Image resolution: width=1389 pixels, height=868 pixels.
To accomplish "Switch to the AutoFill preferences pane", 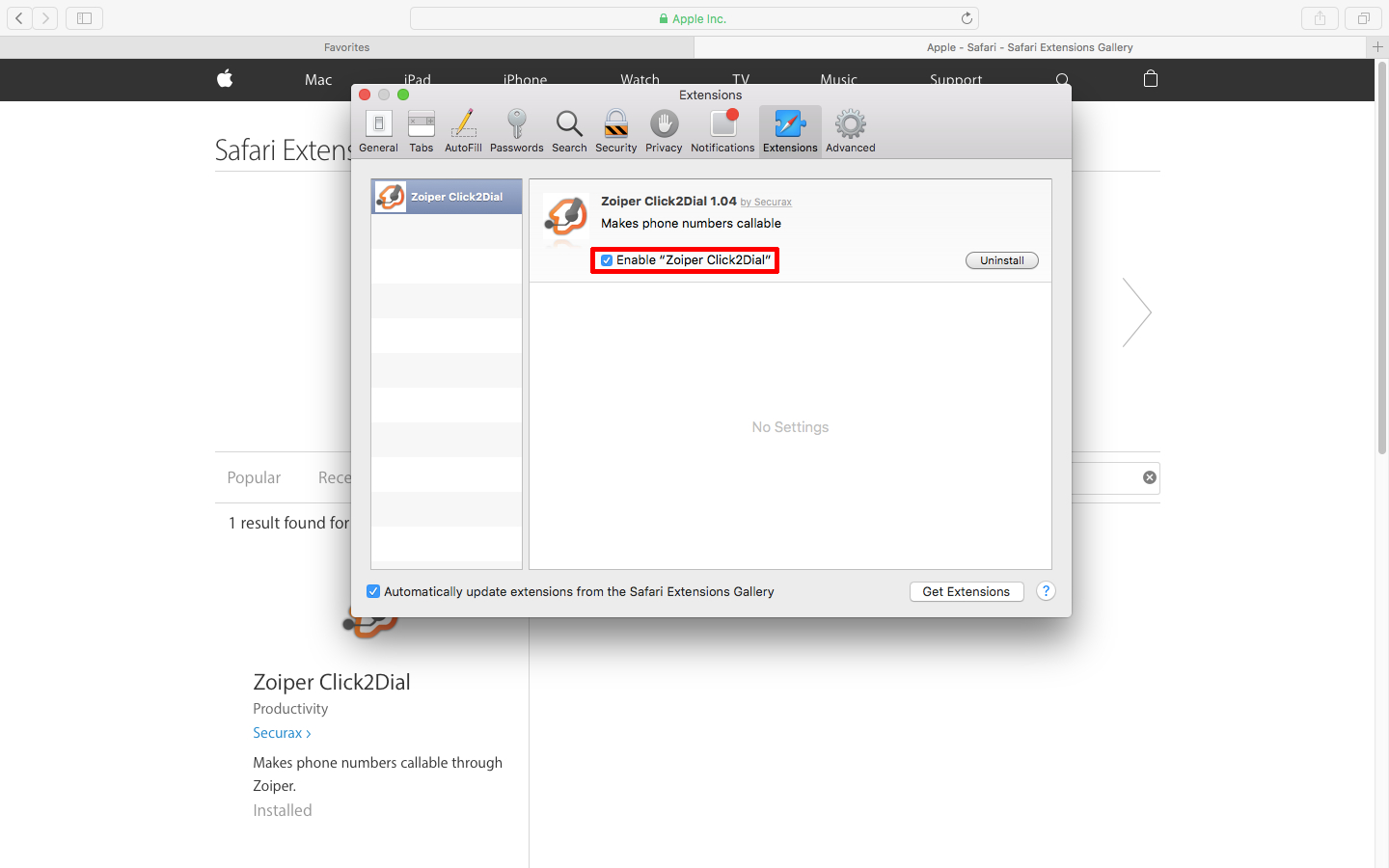I will pyautogui.click(x=463, y=131).
